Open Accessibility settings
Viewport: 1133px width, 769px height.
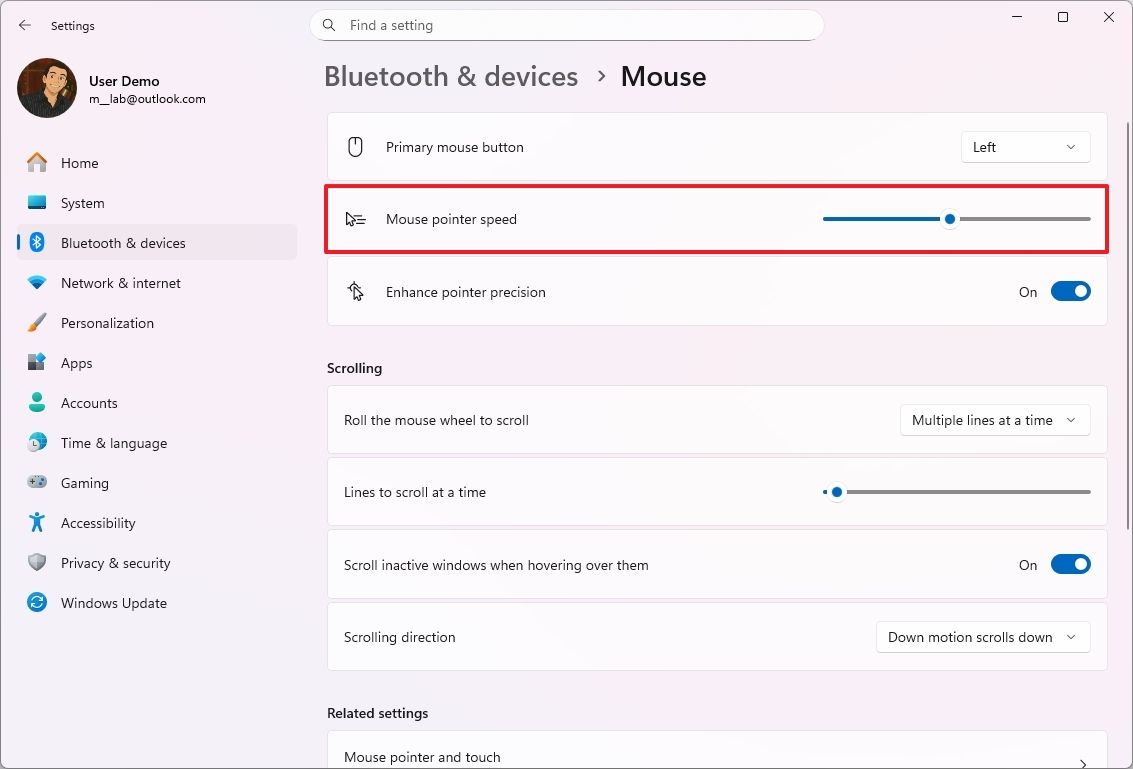[x=97, y=522]
